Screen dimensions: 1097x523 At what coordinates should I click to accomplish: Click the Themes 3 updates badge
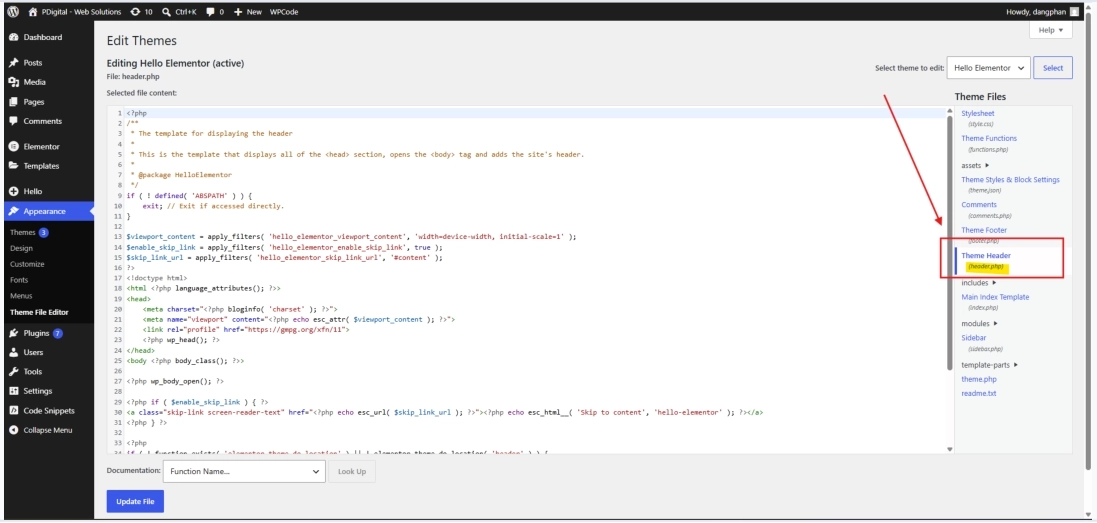43,232
